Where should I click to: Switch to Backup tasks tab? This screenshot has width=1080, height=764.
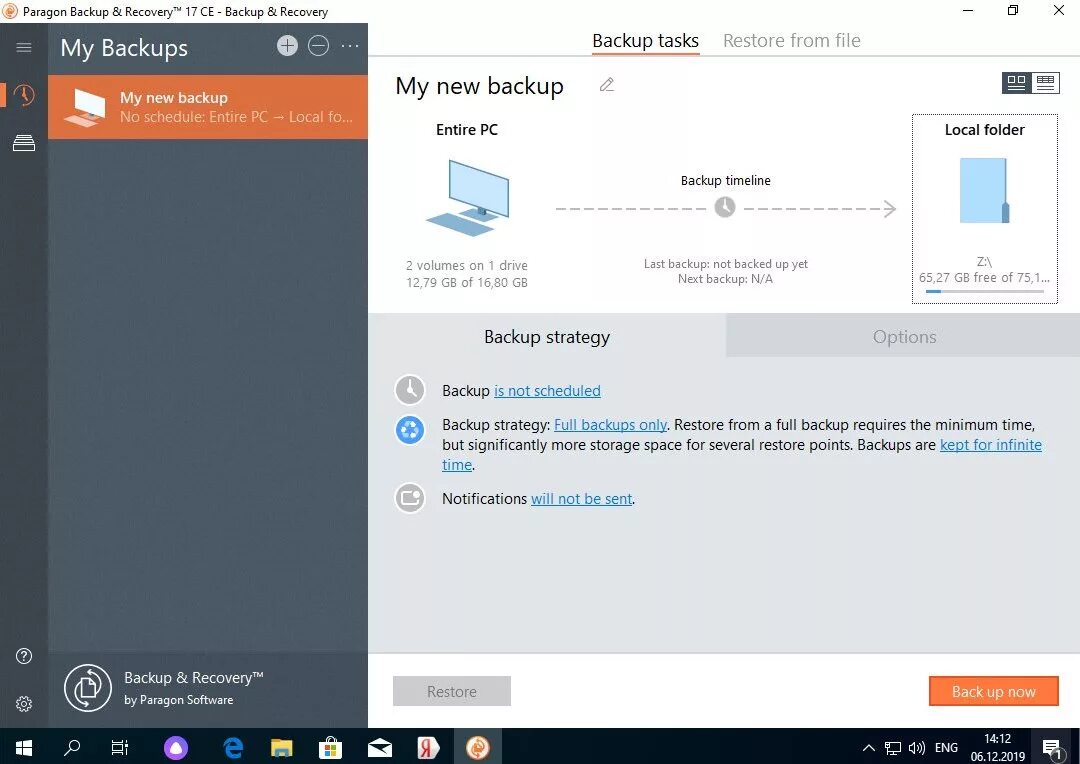tap(645, 41)
